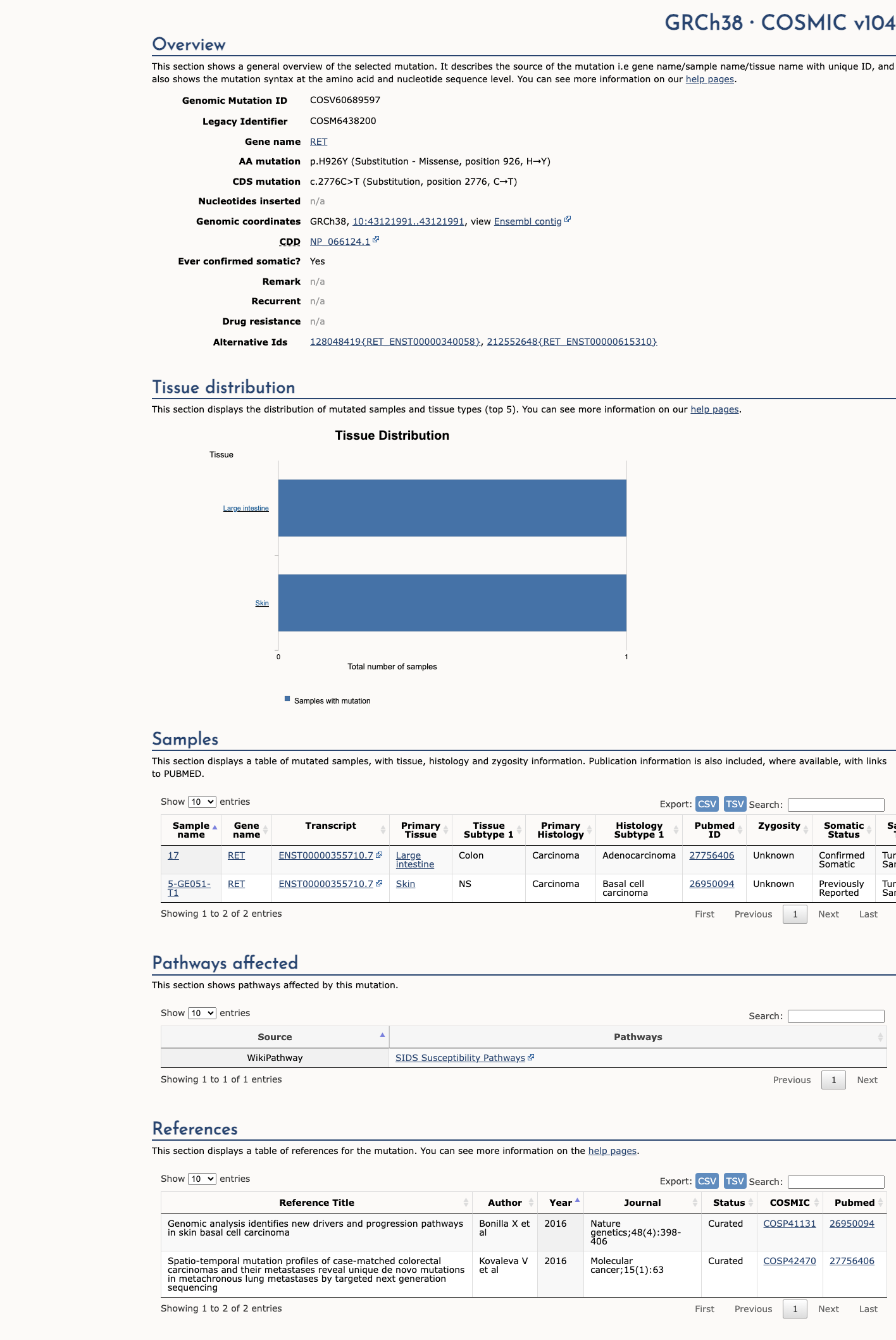Open transcript ENST00000355710.7 in sample 17 row
Viewport: 896px width, 1340px height.
point(326,855)
